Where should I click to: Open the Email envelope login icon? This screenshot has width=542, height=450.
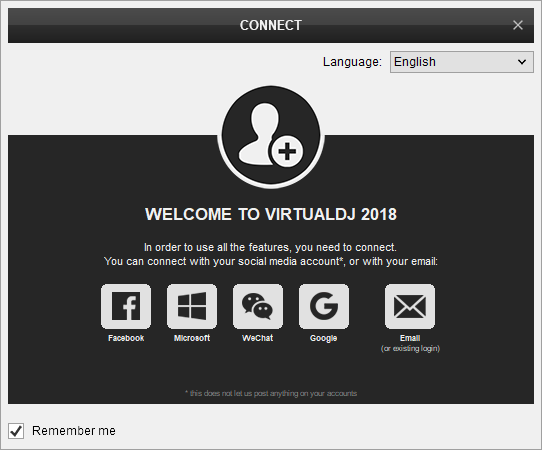[x=410, y=306]
